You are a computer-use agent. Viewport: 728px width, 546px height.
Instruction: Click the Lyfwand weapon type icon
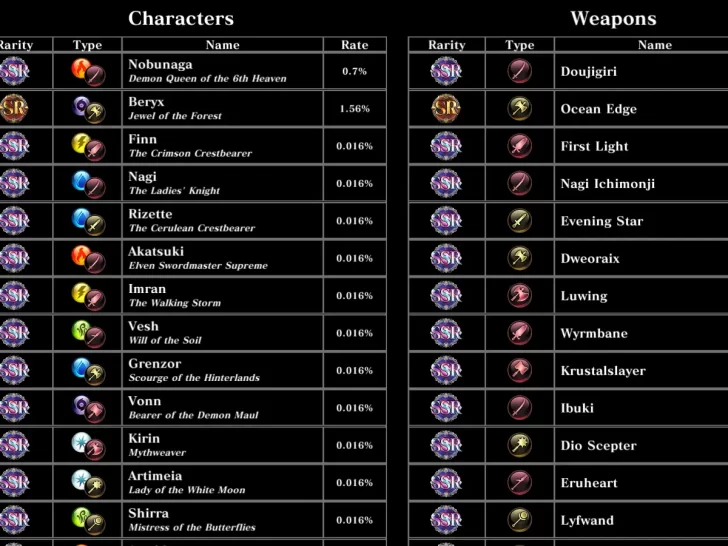click(x=520, y=520)
